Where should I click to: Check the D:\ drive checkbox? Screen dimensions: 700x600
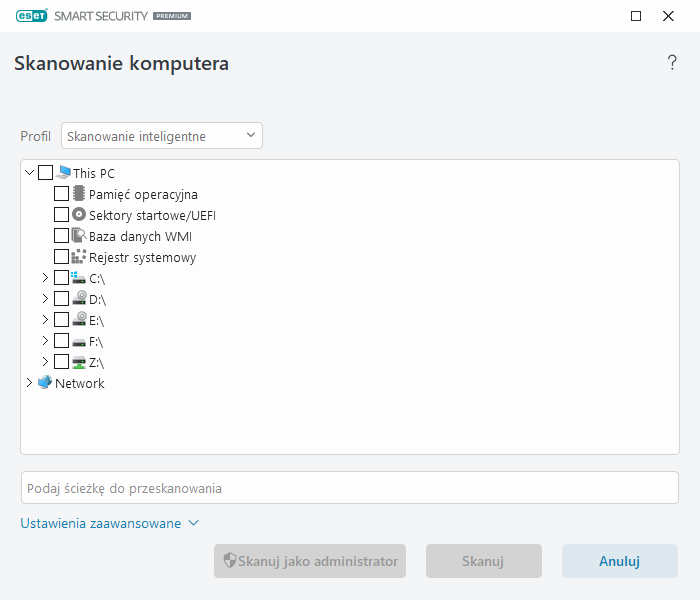click(61, 298)
